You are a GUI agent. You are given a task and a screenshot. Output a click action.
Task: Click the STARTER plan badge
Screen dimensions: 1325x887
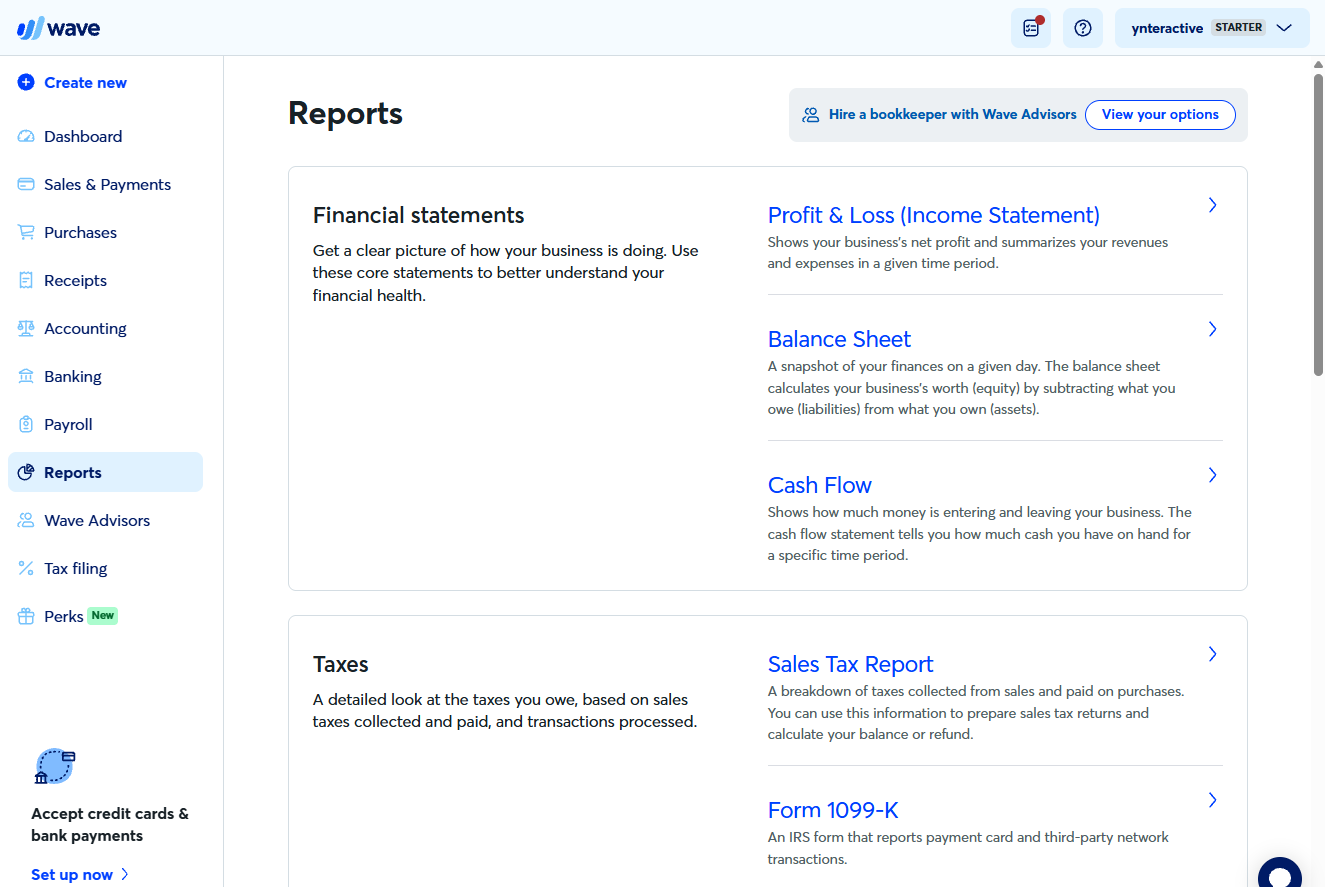[1238, 28]
